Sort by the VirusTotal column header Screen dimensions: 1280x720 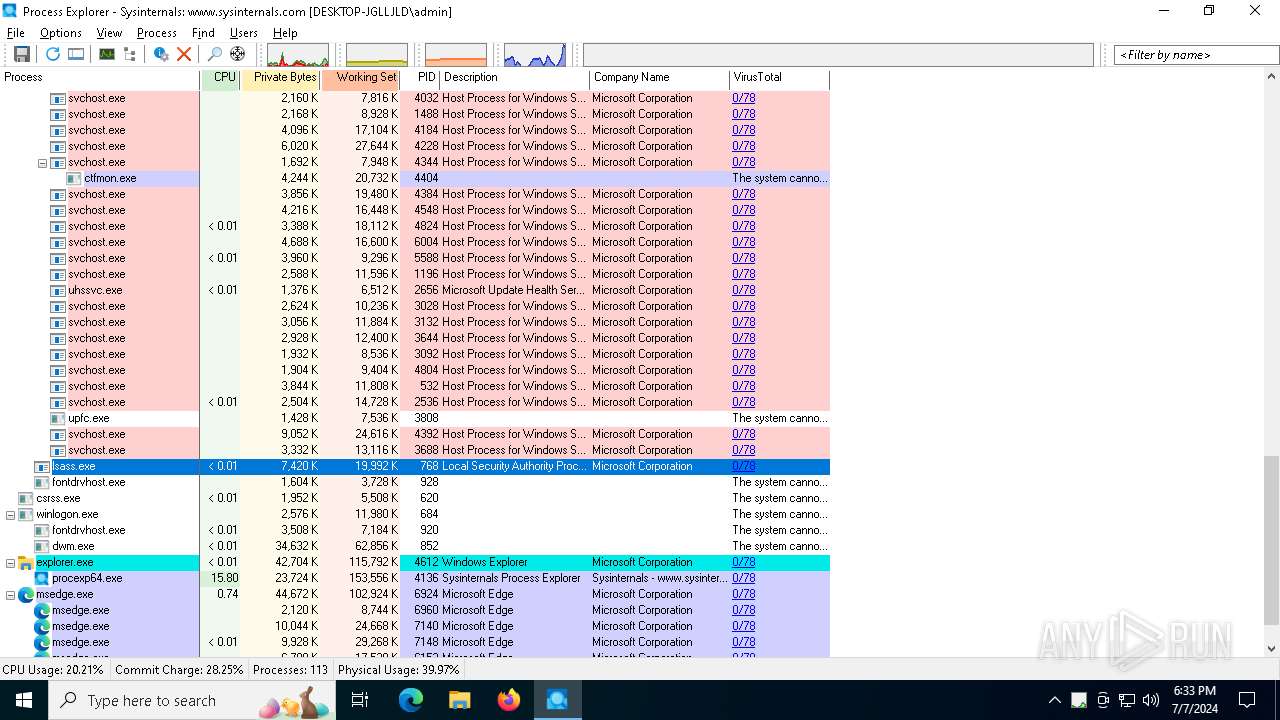[x=780, y=78]
